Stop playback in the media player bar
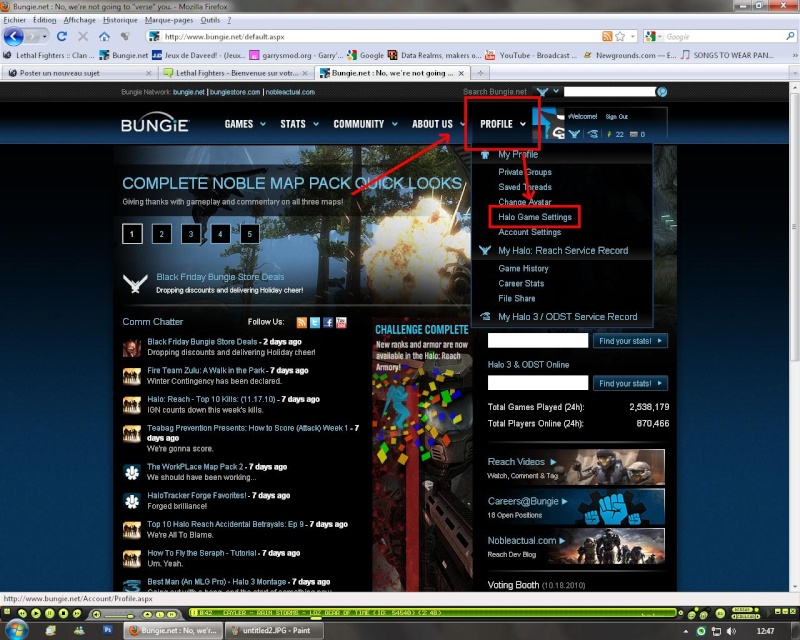Image resolution: width=800 pixels, height=640 pixels. coord(63,613)
